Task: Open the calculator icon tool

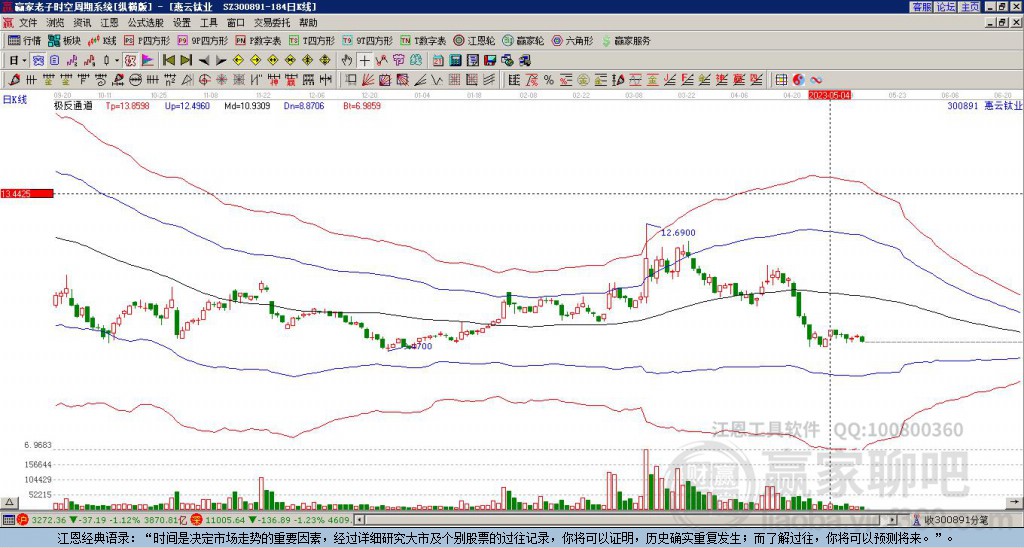Action: tap(455, 61)
